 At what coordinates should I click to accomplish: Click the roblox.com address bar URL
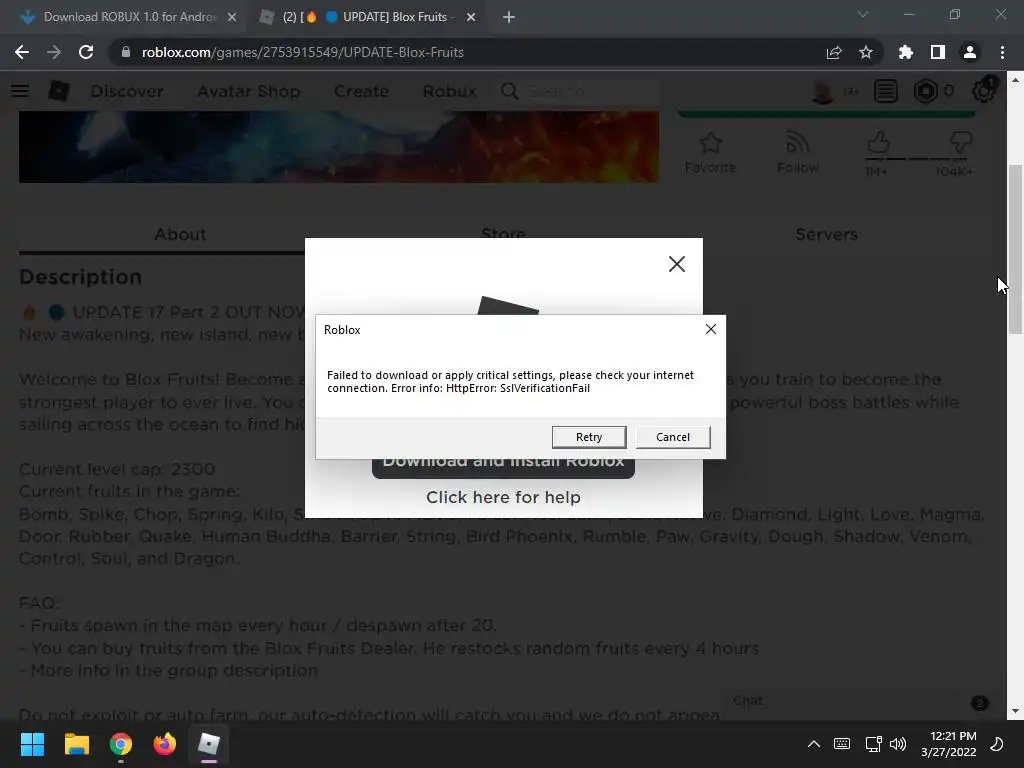pos(302,52)
